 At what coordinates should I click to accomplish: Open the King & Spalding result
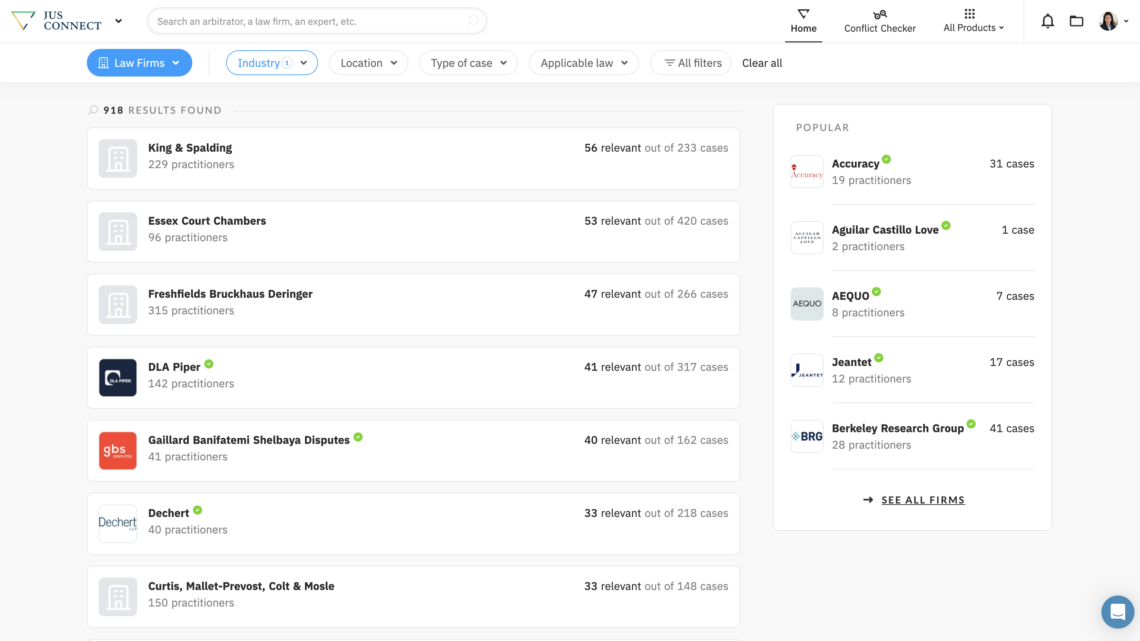click(x=190, y=148)
